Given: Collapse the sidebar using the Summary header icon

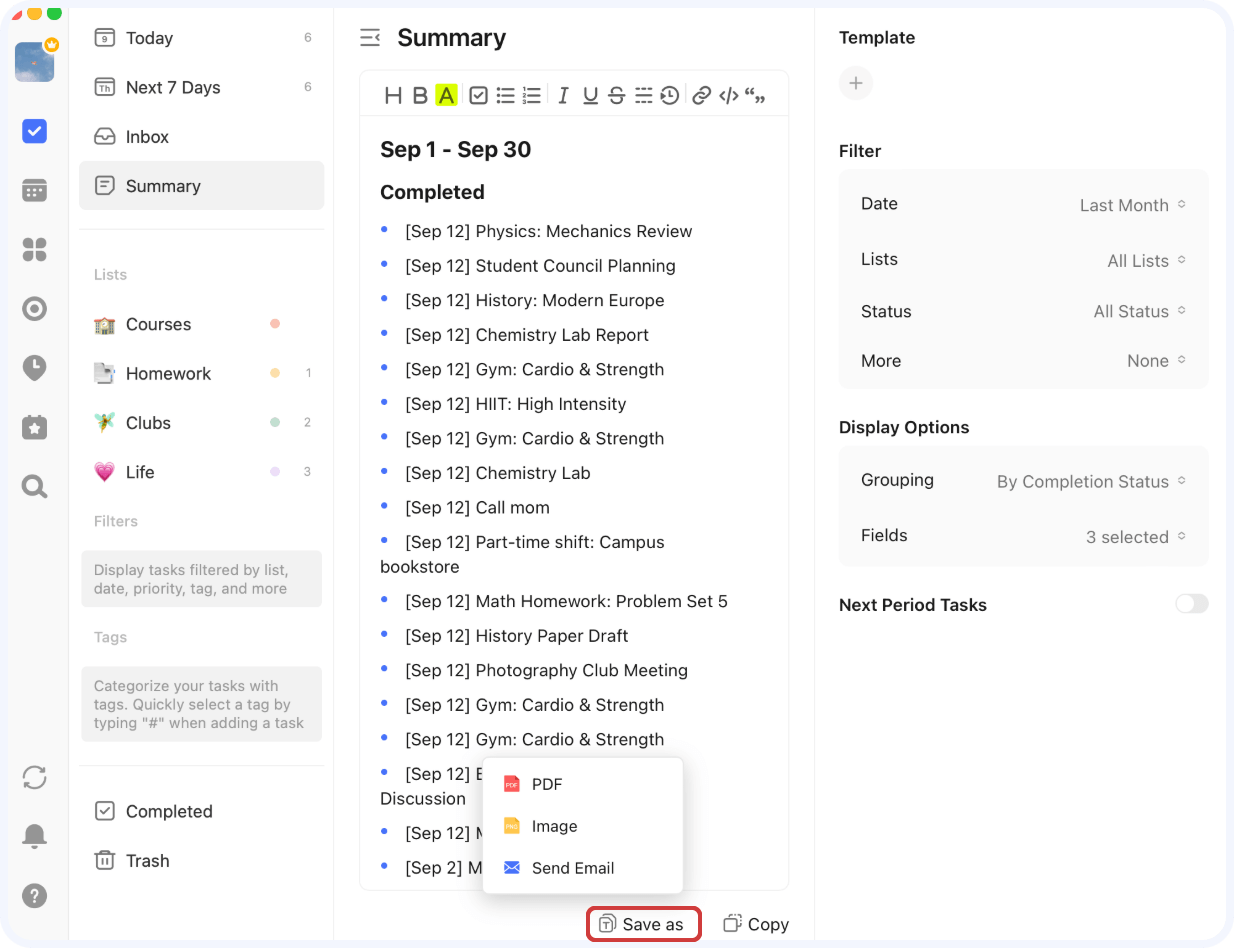Looking at the screenshot, I should coord(370,38).
